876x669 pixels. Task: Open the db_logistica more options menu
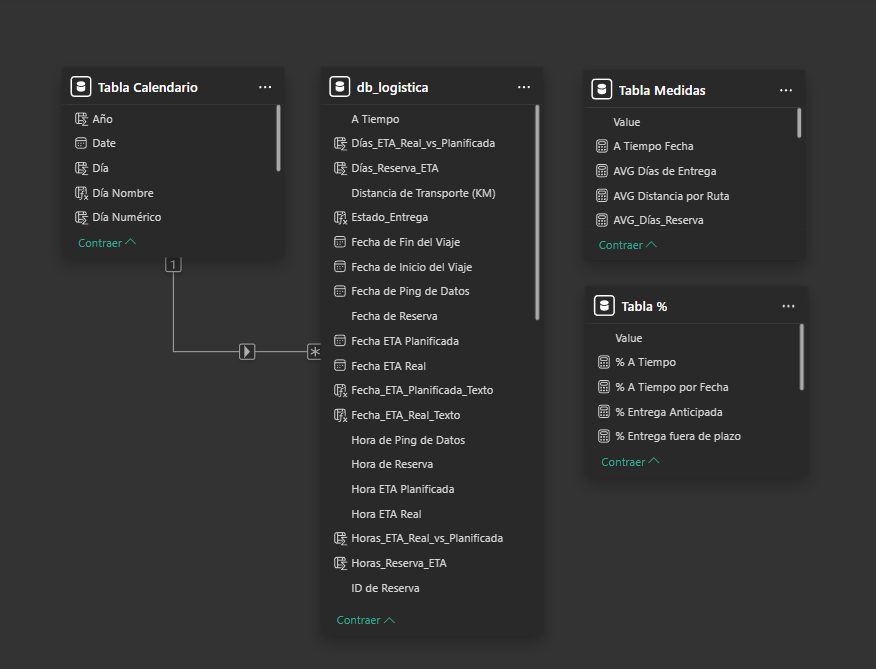click(x=523, y=87)
